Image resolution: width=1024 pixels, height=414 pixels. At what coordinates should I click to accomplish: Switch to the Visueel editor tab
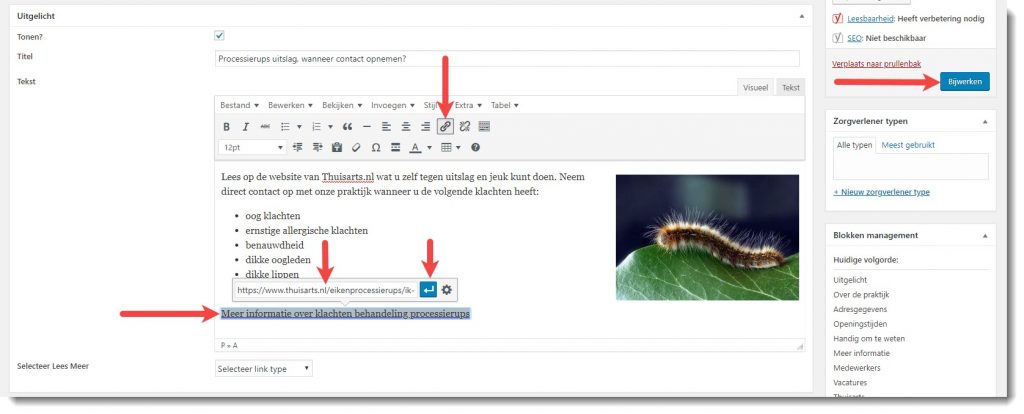(756, 88)
